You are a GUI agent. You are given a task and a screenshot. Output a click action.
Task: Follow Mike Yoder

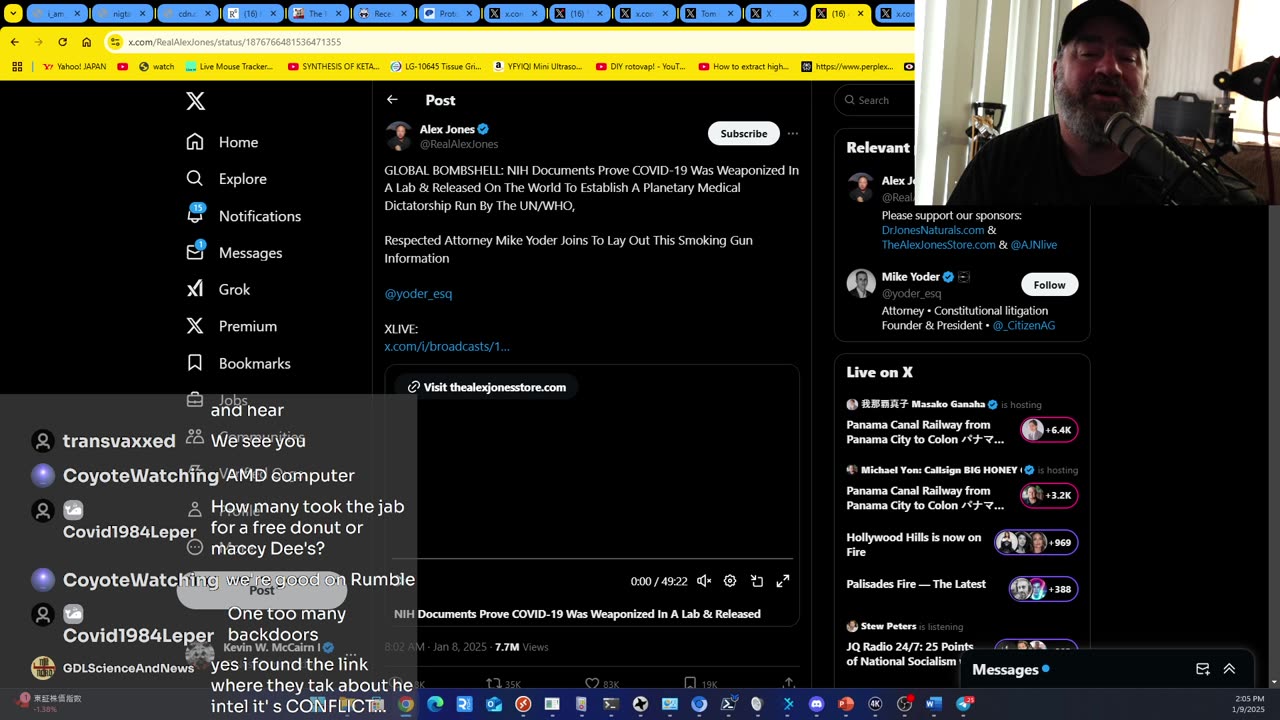point(1049,285)
